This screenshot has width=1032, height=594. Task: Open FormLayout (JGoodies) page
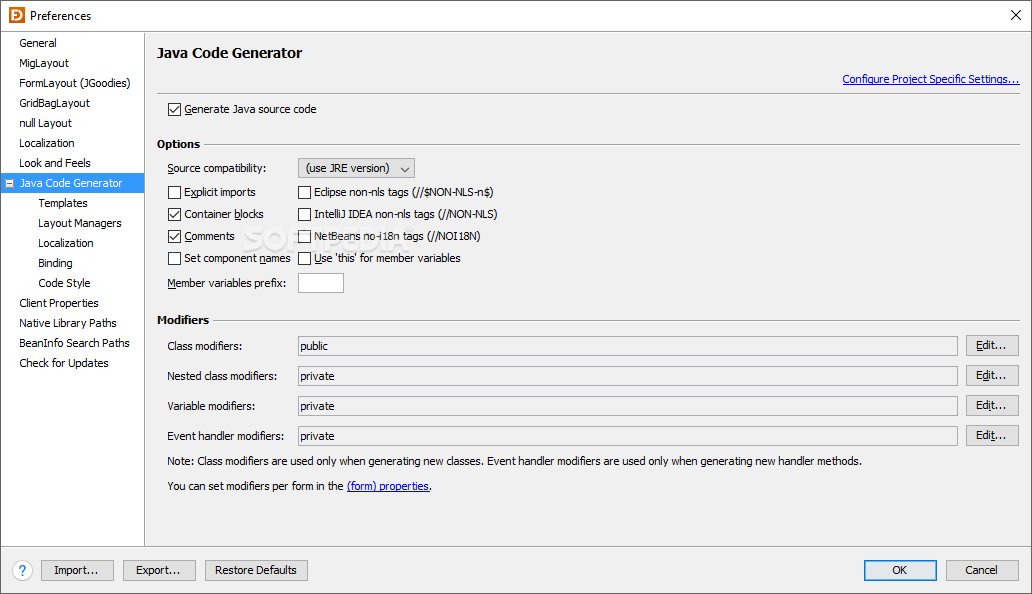[x=74, y=84]
